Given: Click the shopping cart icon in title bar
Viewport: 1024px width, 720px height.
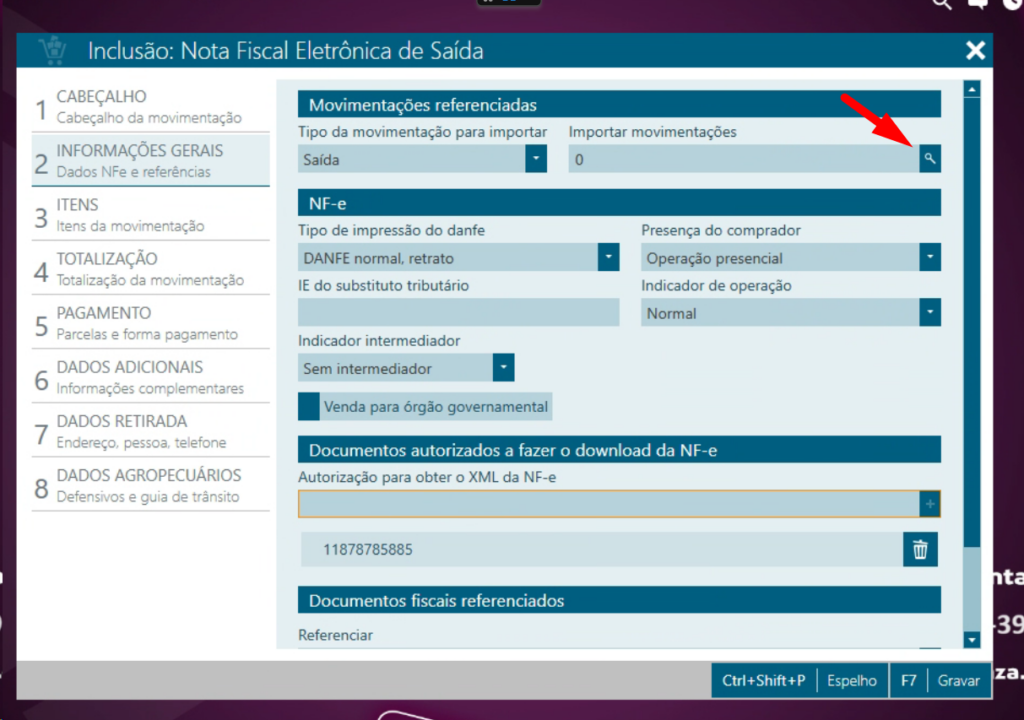Looking at the screenshot, I should coord(51,50).
